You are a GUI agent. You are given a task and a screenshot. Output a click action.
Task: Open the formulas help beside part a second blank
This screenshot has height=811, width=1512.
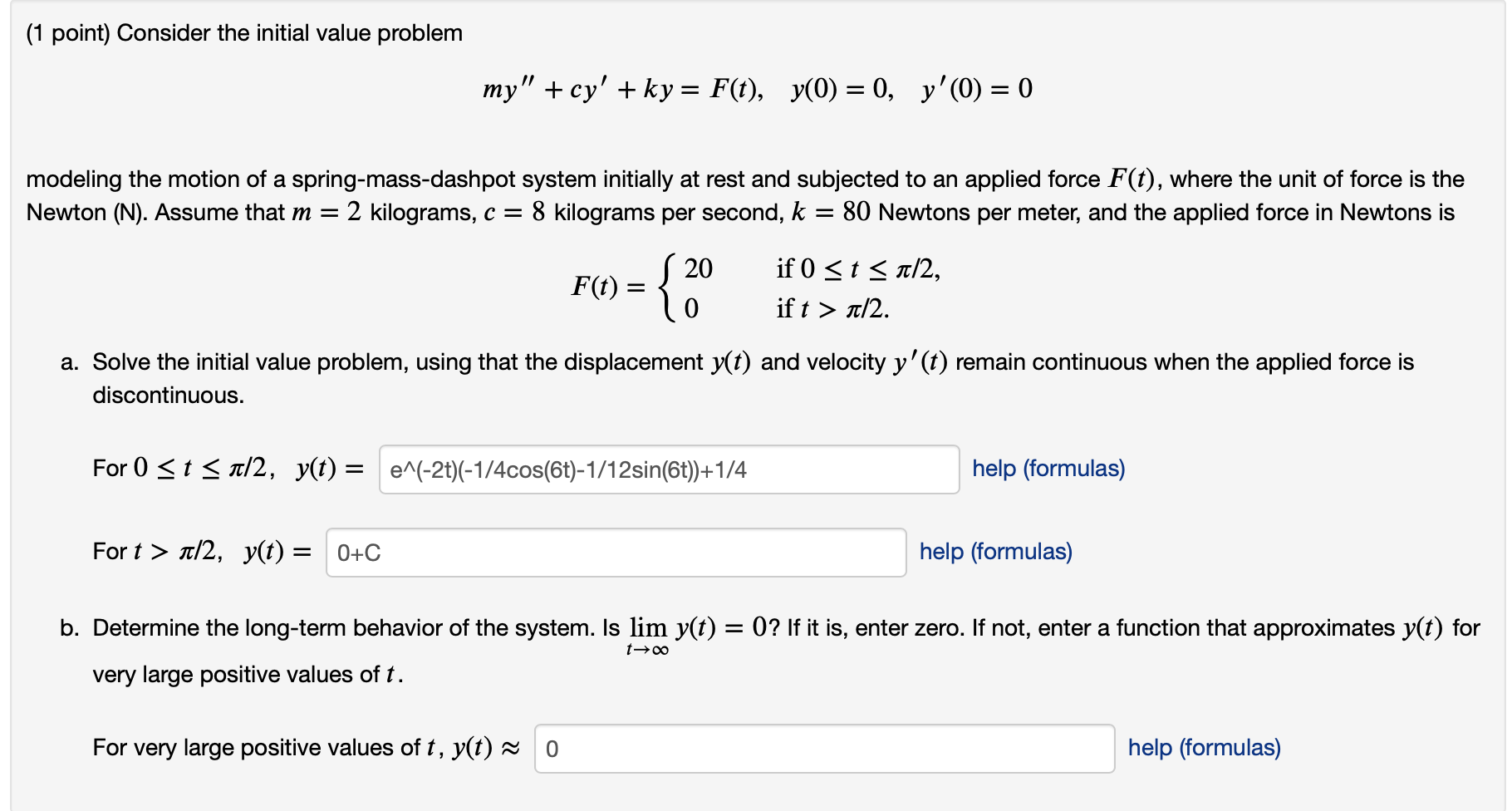tap(994, 552)
